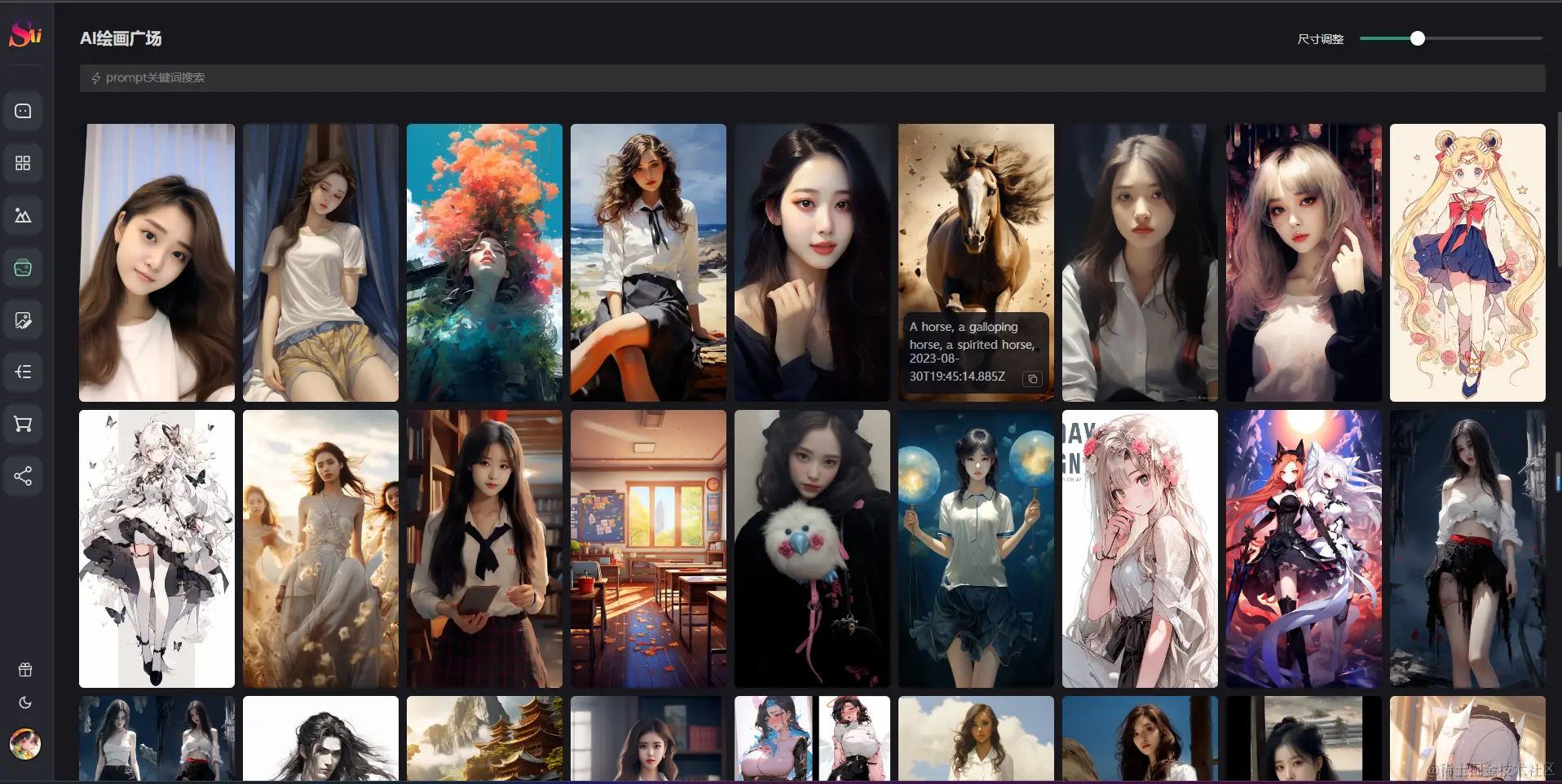The height and width of the screenshot is (784, 1562).
Task: Click the AI绘画广场 page title
Action: [121, 38]
